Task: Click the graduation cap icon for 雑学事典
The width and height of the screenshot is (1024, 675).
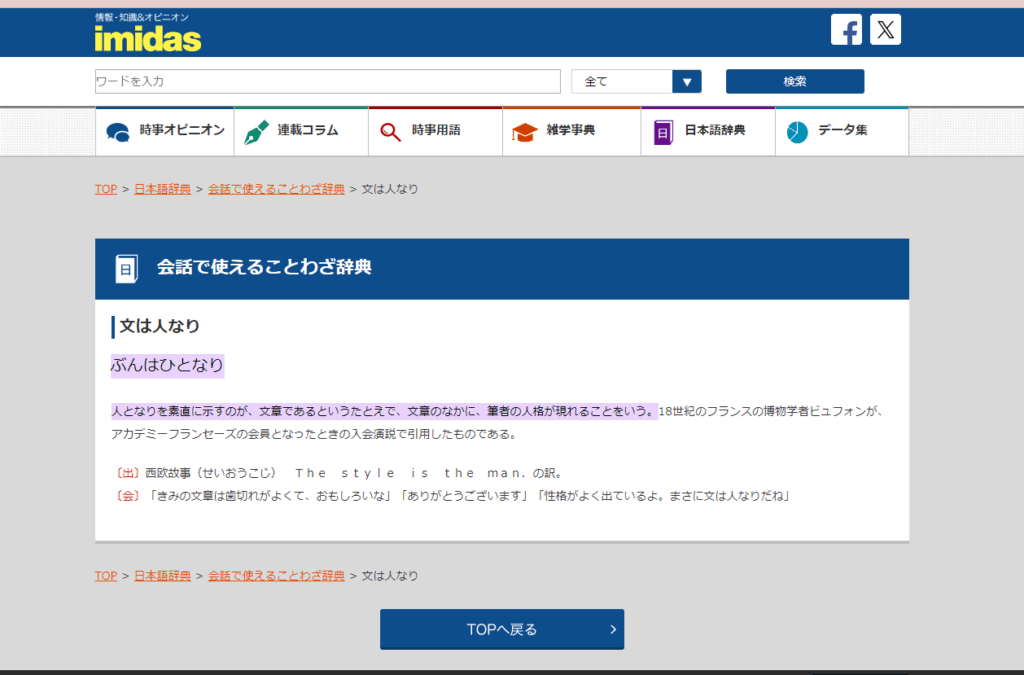Action: tap(524, 132)
